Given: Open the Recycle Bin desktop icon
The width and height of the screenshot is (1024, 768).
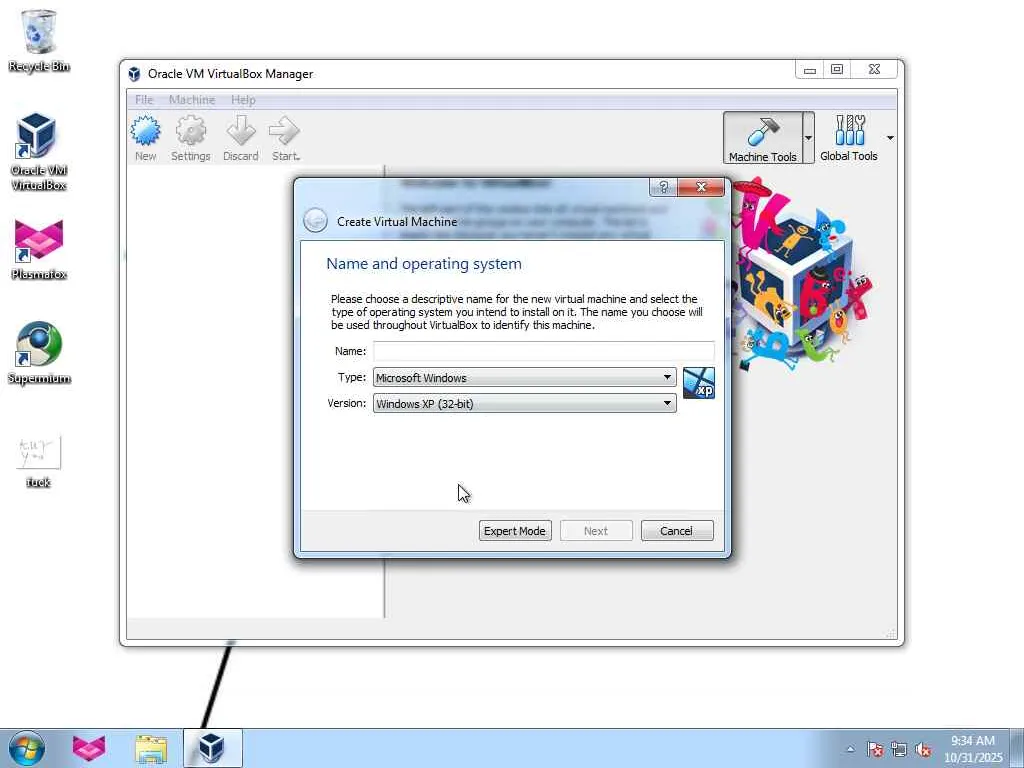Looking at the screenshot, I should point(39,41).
